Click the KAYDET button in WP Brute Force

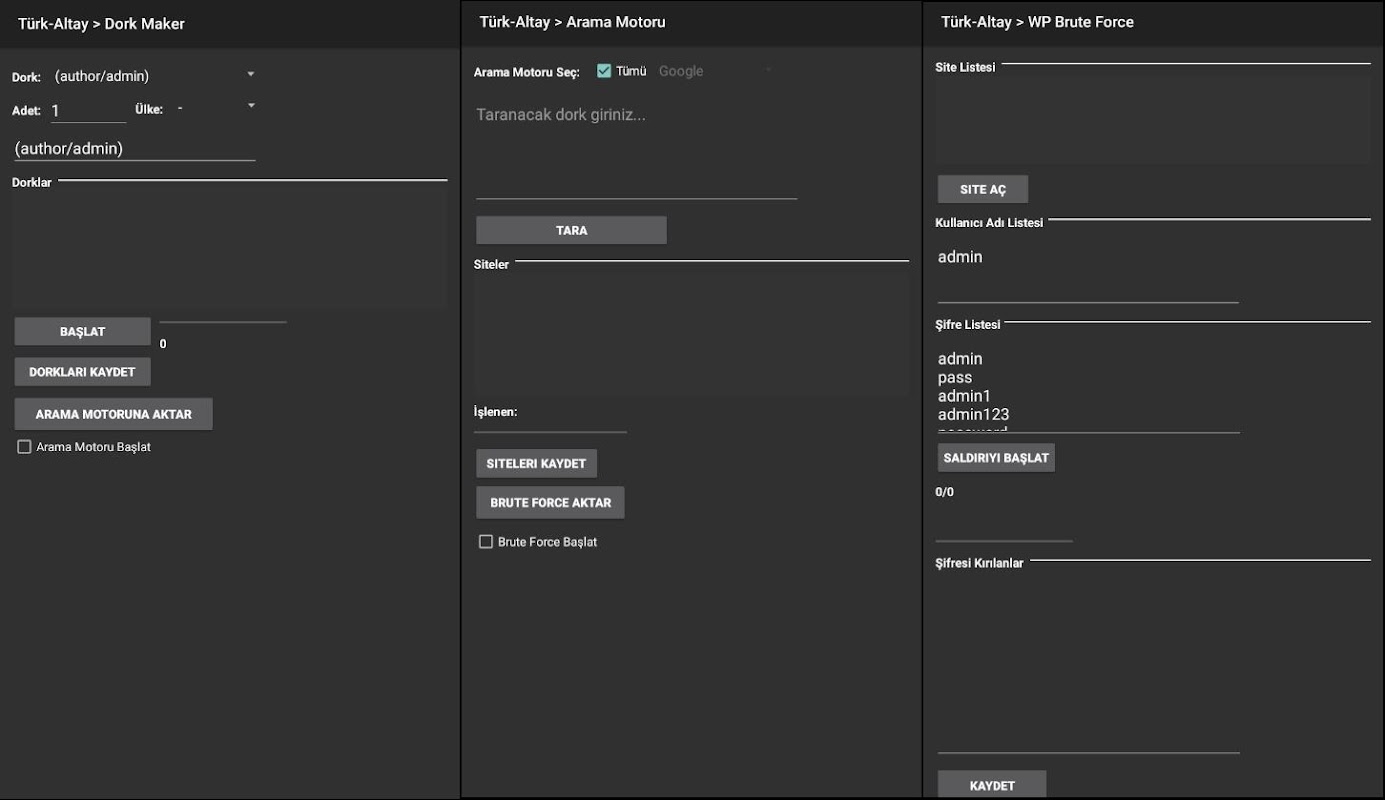pyautogui.click(x=992, y=785)
